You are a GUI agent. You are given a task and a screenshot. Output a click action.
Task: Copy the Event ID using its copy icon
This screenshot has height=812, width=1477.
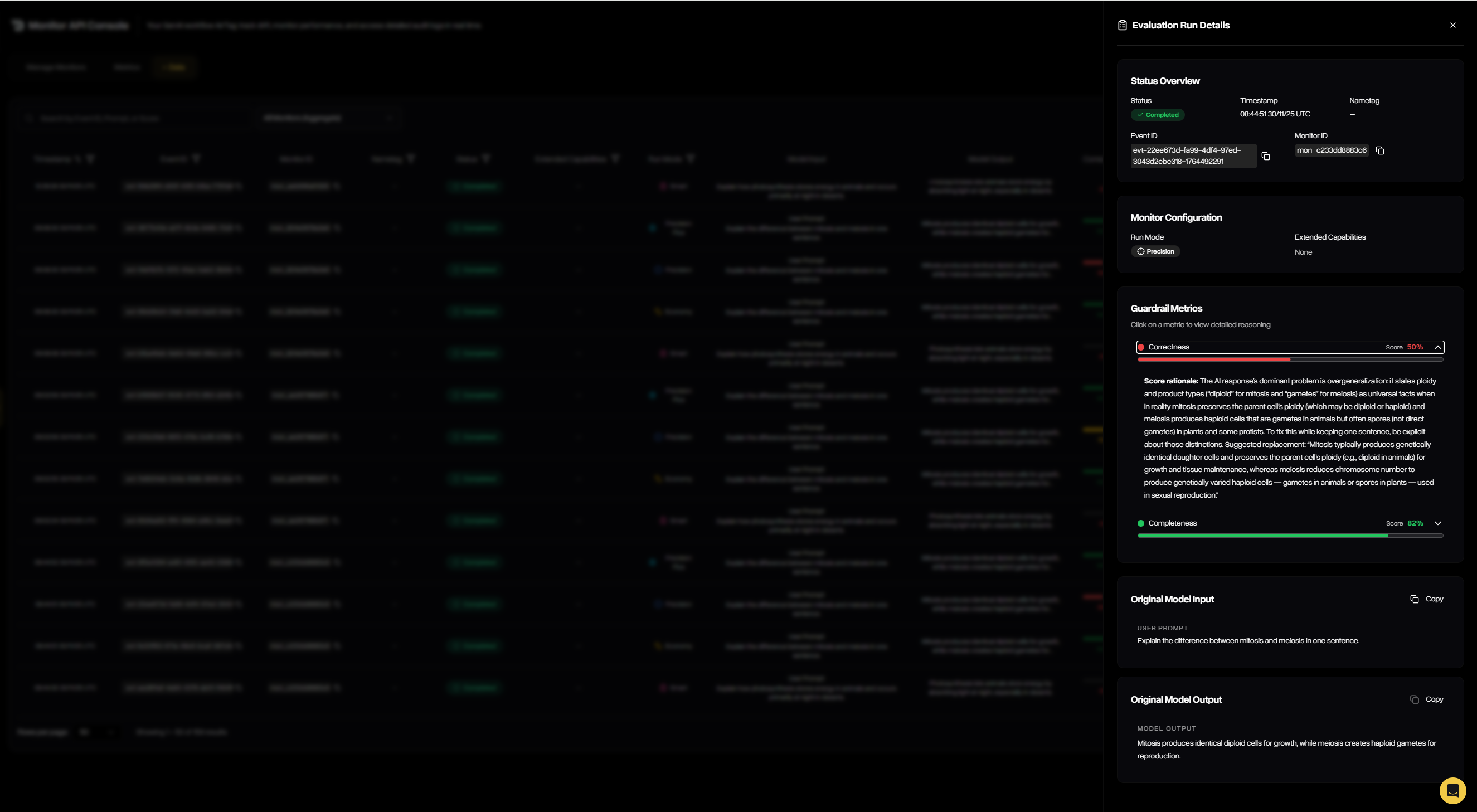coord(1266,155)
